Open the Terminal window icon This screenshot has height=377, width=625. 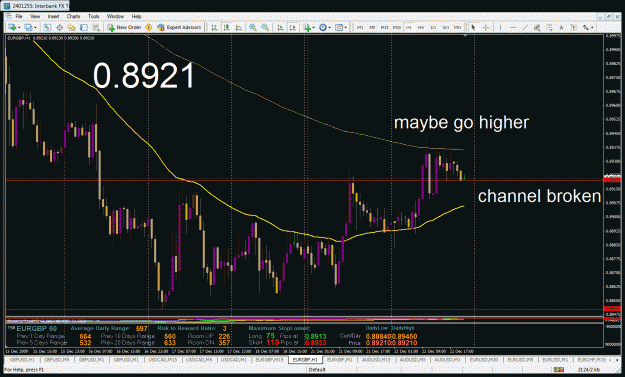[x=84, y=27]
